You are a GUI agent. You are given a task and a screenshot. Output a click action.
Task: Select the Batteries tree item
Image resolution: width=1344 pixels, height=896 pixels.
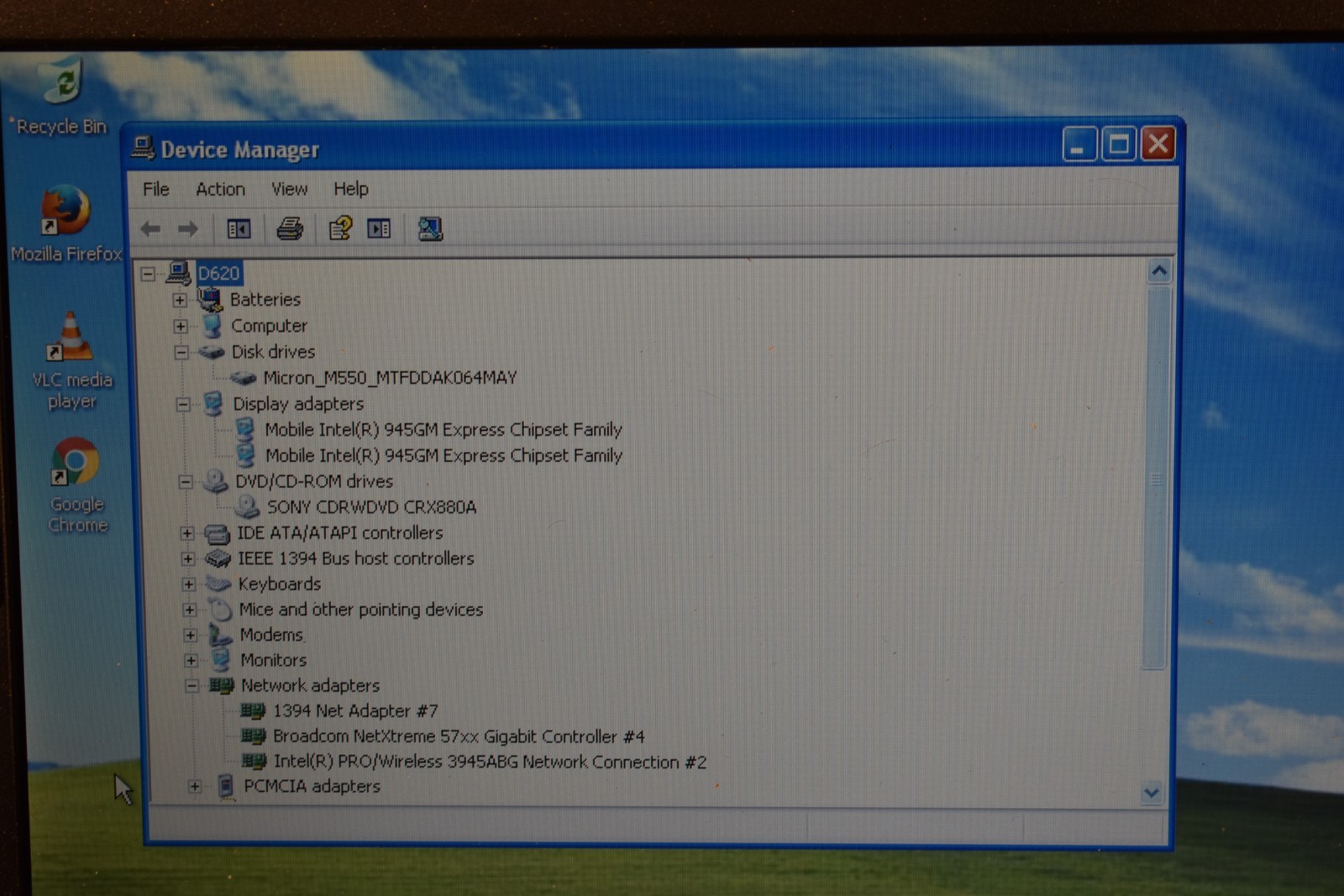[x=265, y=299]
